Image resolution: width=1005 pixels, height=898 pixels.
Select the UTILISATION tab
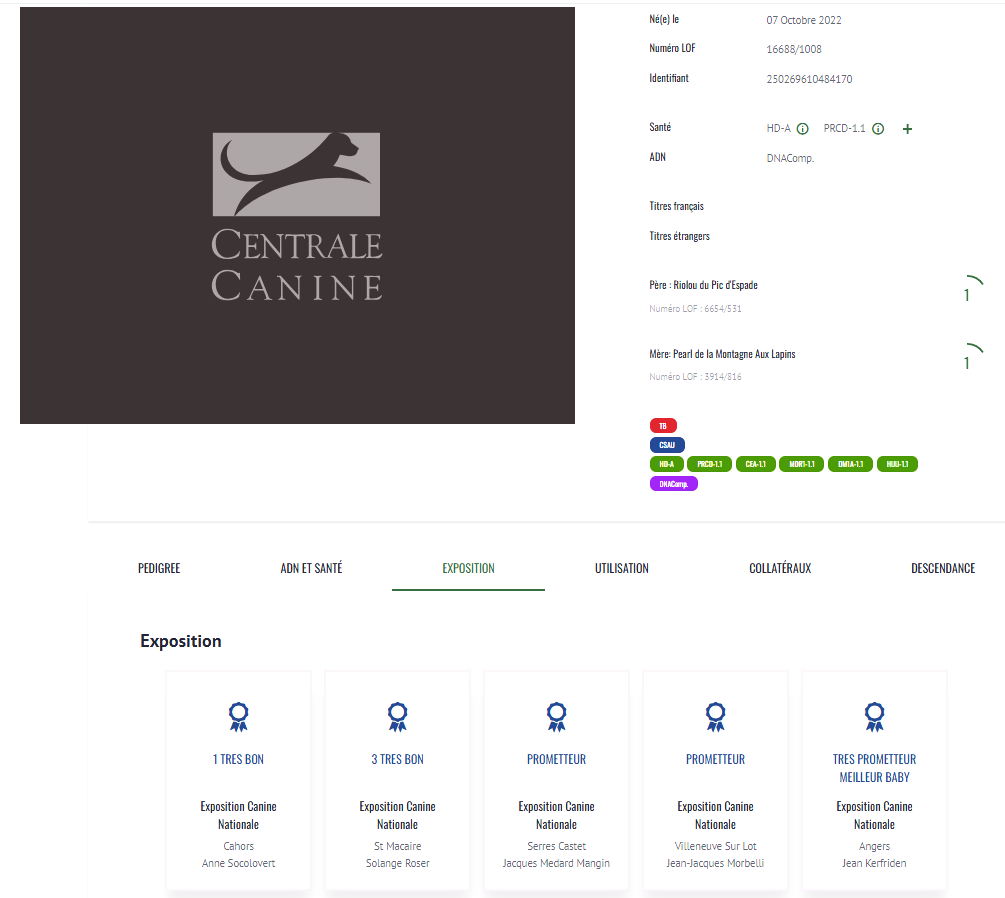tap(621, 568)
